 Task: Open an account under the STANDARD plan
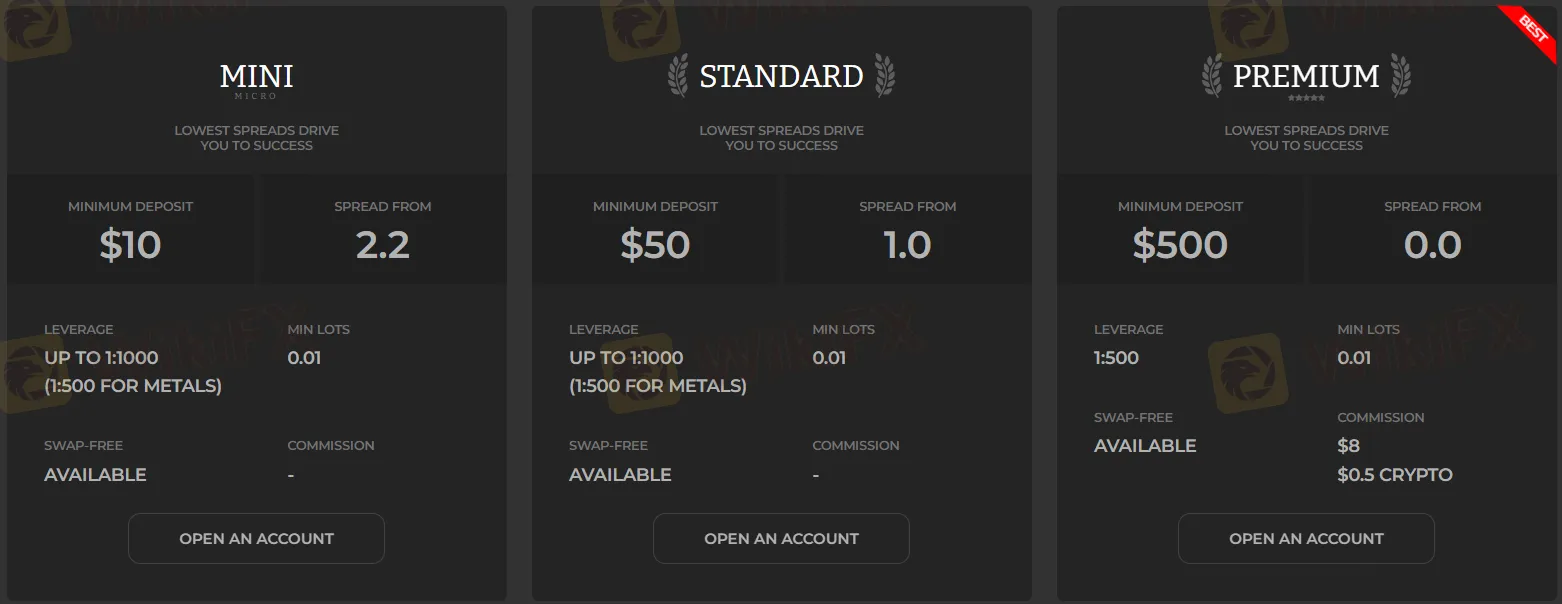(x=781, y=538)
